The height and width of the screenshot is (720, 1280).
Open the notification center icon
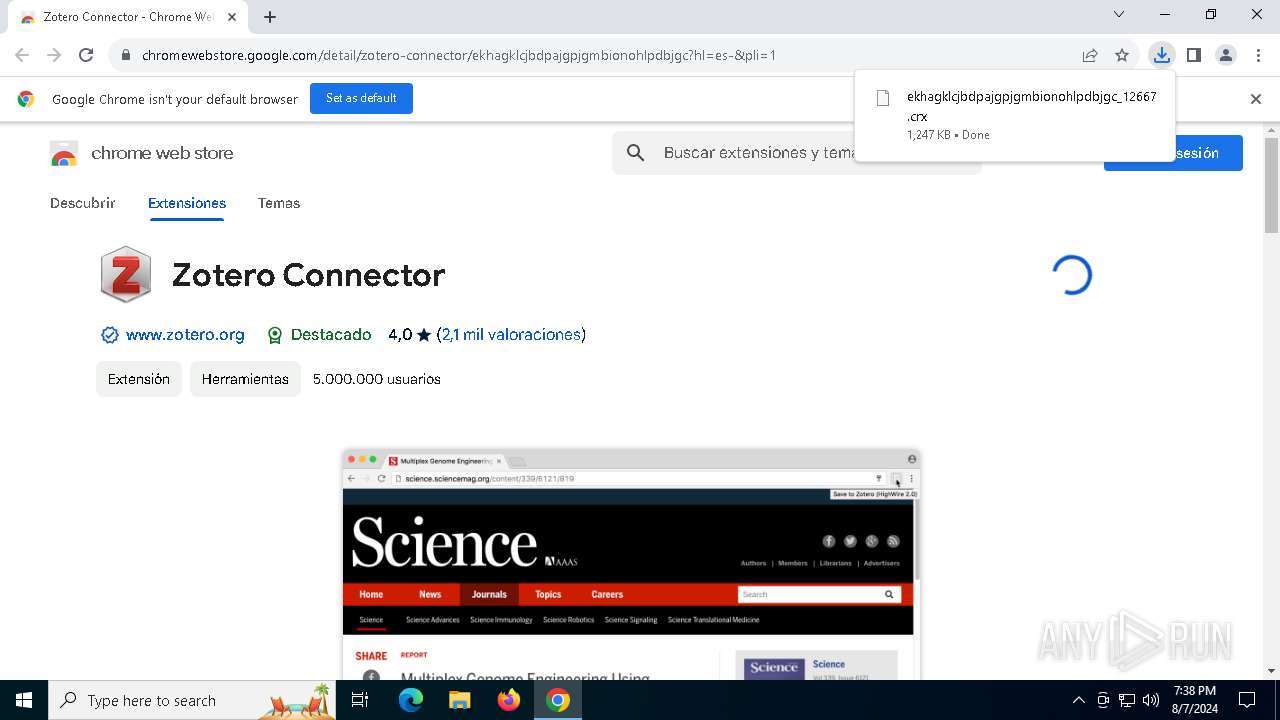click(1247, 700)
